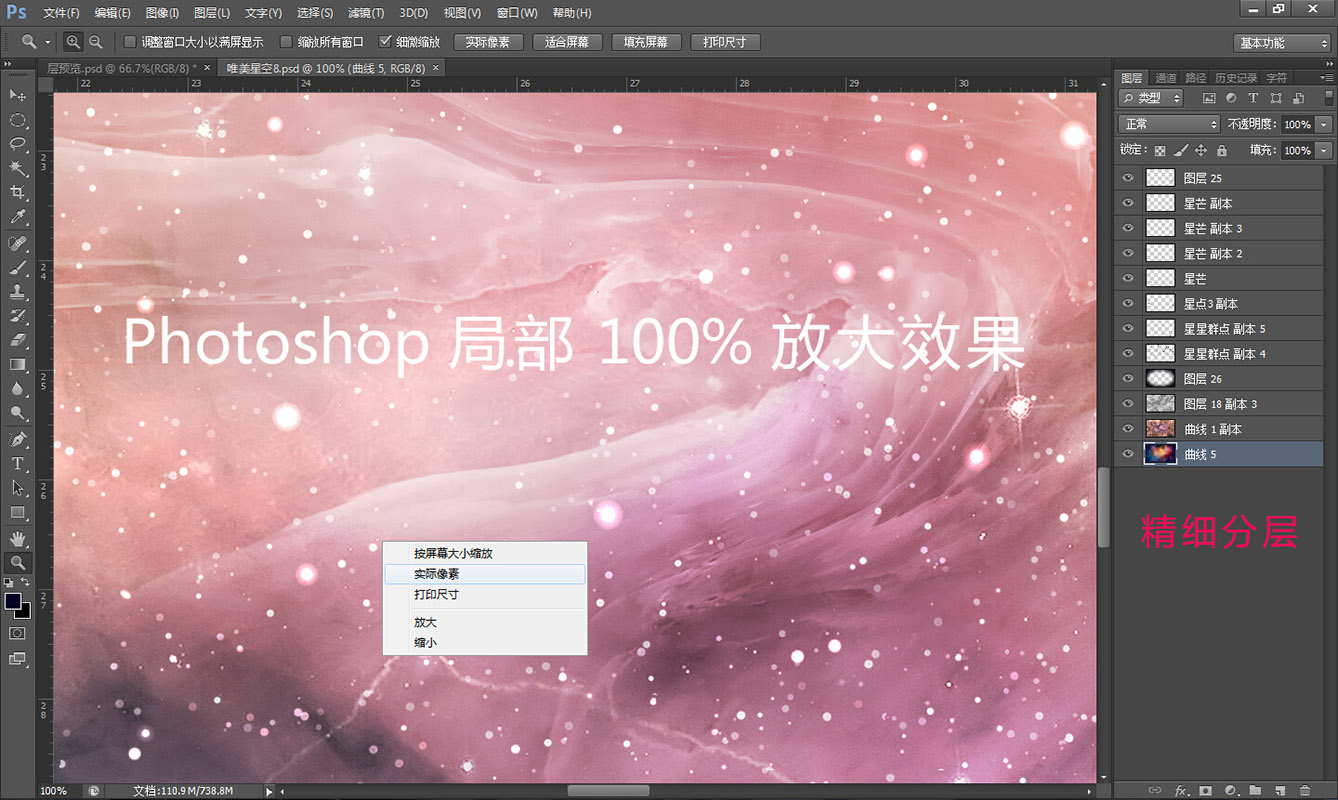The image size is (1338, 800).
Task: Delete layer trash icon
Action: 1305,790
